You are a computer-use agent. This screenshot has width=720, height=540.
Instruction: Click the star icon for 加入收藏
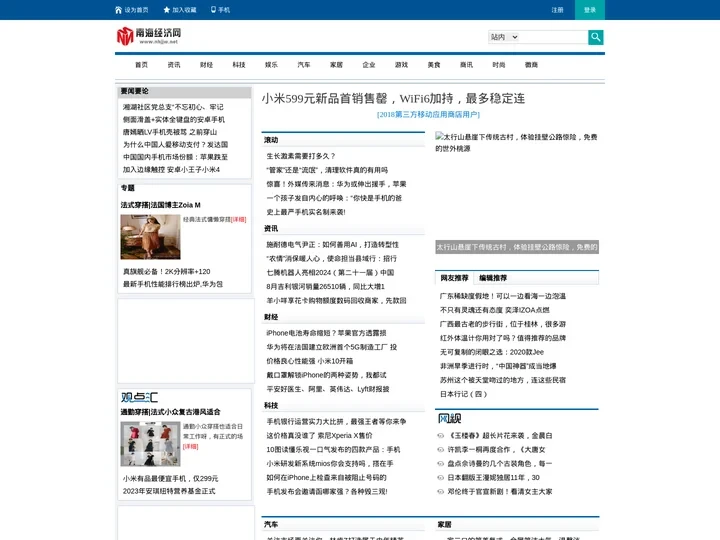coord(167,10)
